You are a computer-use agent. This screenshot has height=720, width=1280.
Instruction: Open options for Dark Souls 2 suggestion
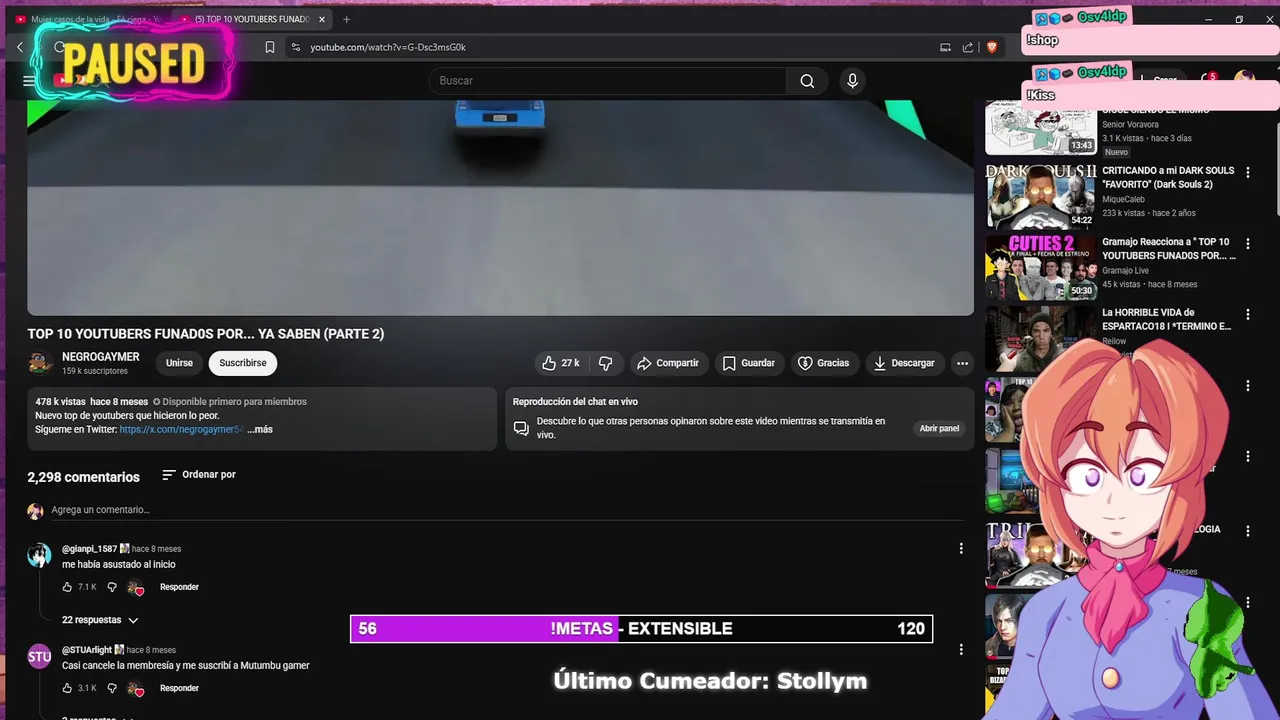click(x=1247, y=173)
